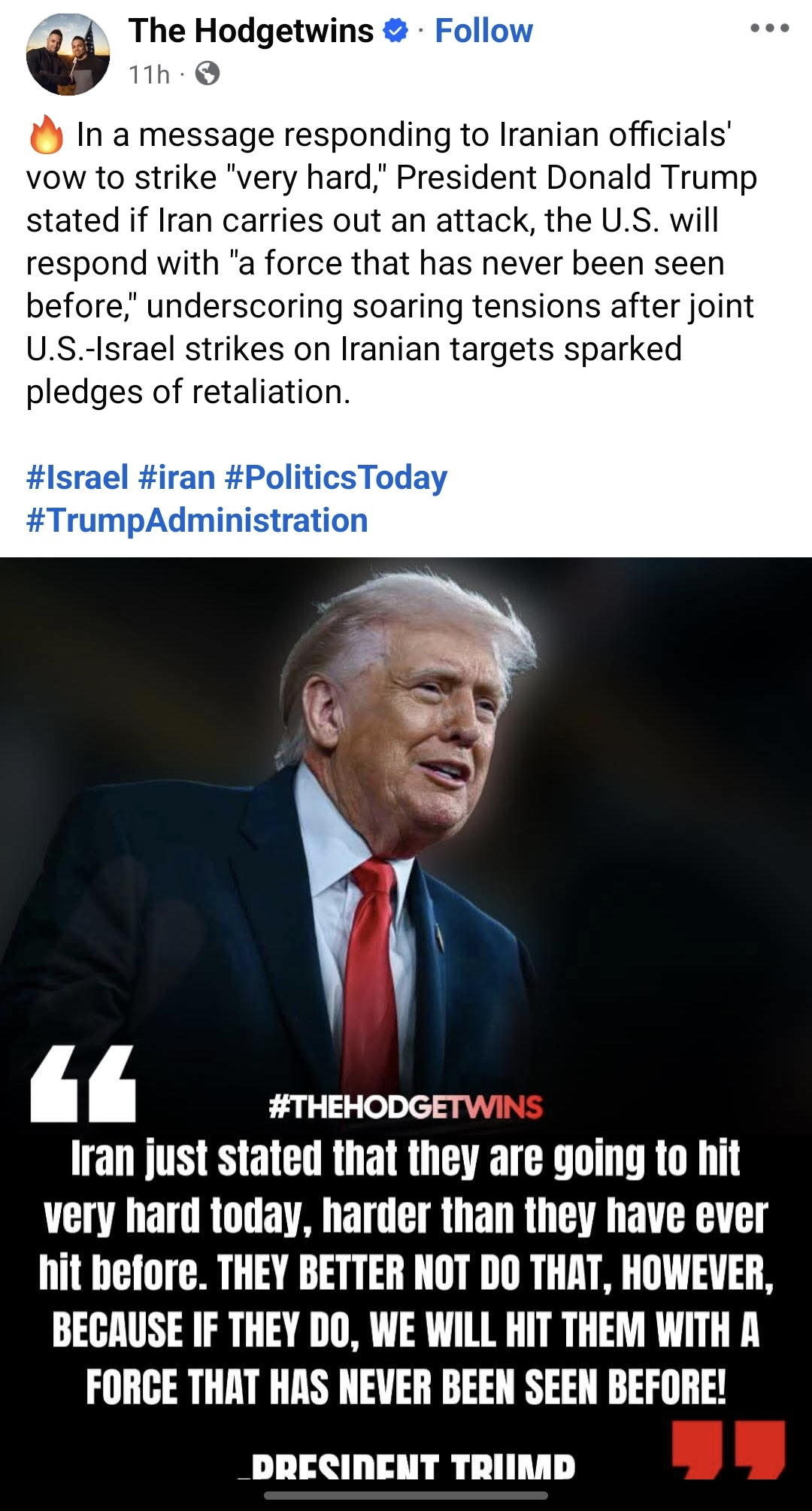Open the #iran hashtag
Image resolution: width=812 pixels, height=1511 pixels.
(x=177, y=478)
